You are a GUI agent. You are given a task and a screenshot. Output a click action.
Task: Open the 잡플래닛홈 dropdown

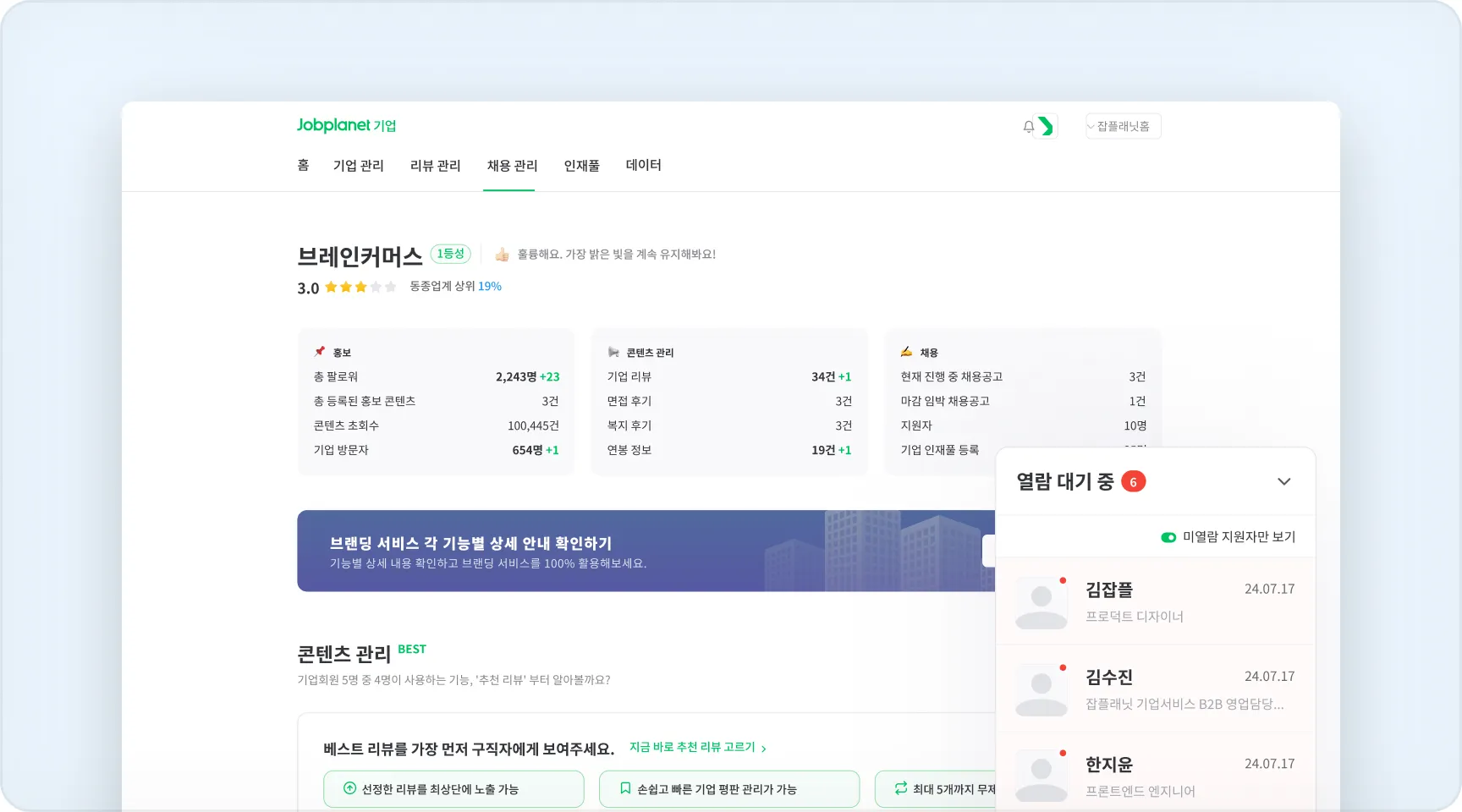click(x=1124, y=126)
